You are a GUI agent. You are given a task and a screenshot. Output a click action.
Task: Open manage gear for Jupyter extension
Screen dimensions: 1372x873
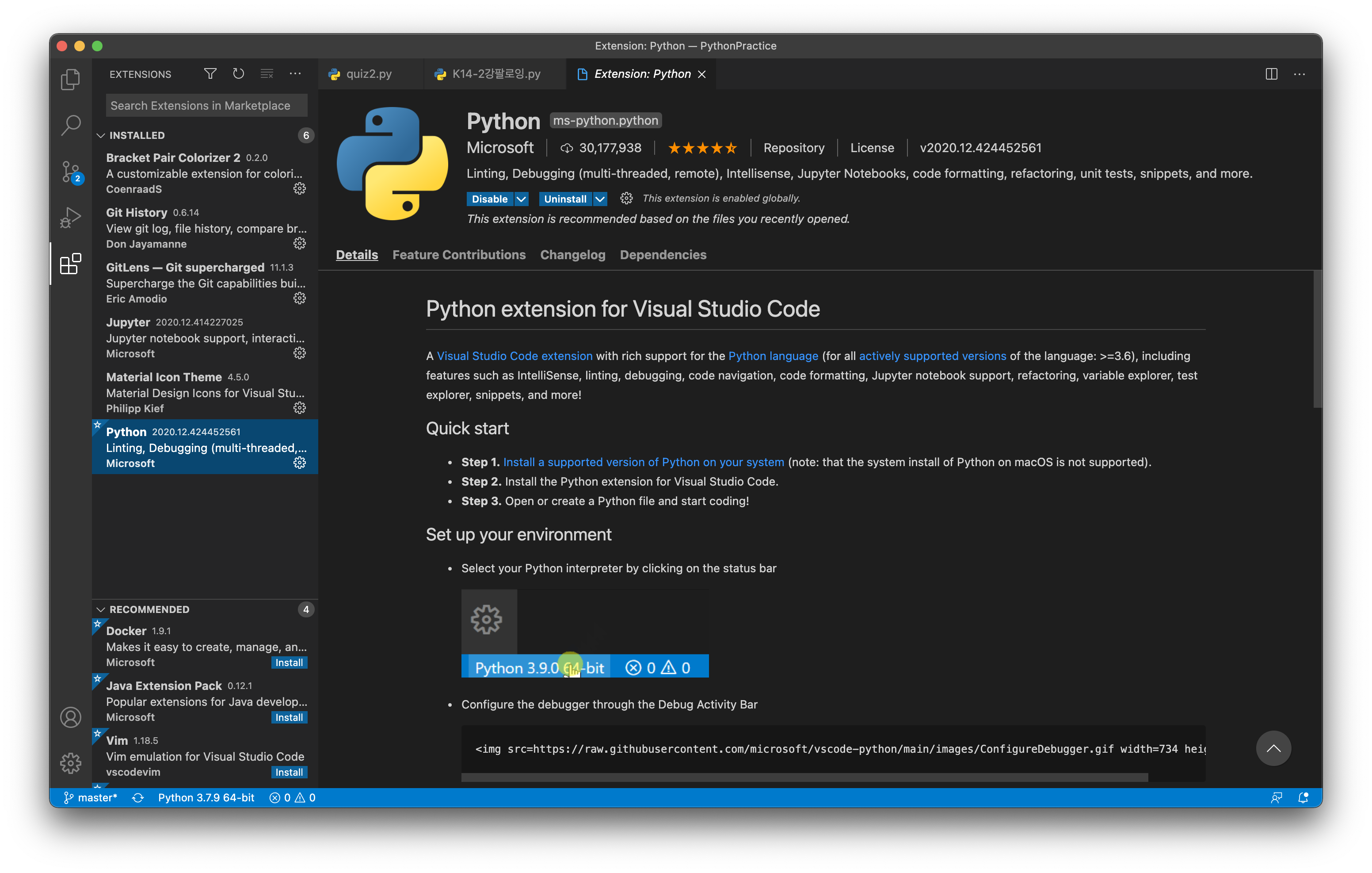point(300,353)
